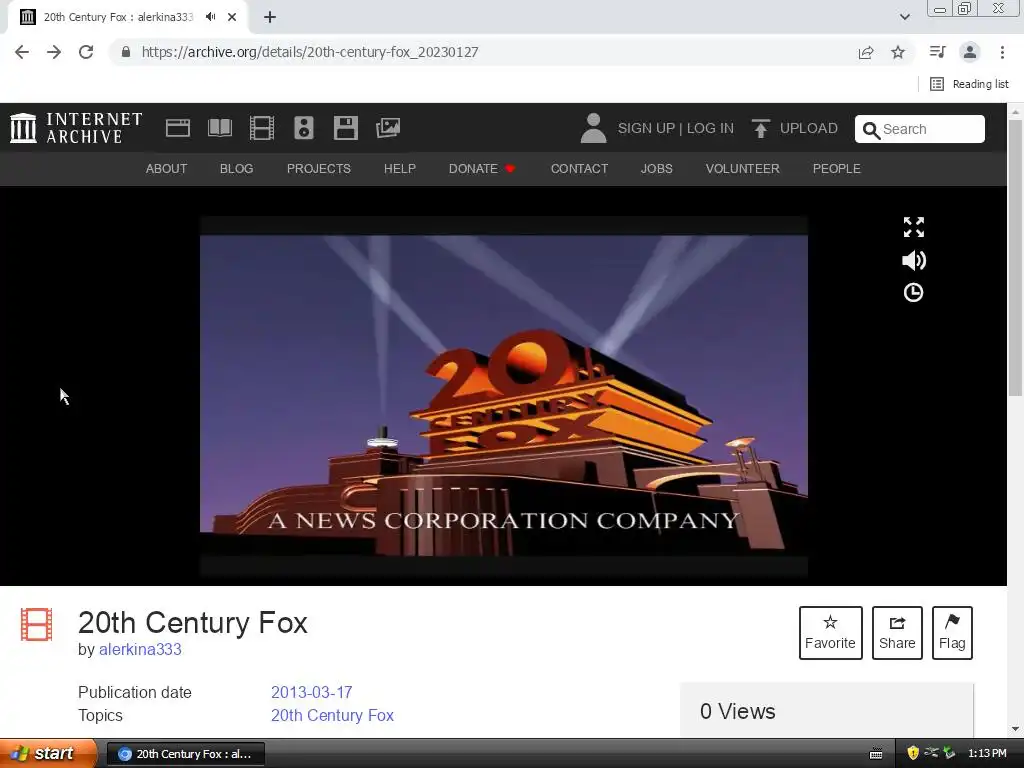The image size is (1024, 768).
Task: Click the Internet Archive search field
Action: (x=920, y=129)
